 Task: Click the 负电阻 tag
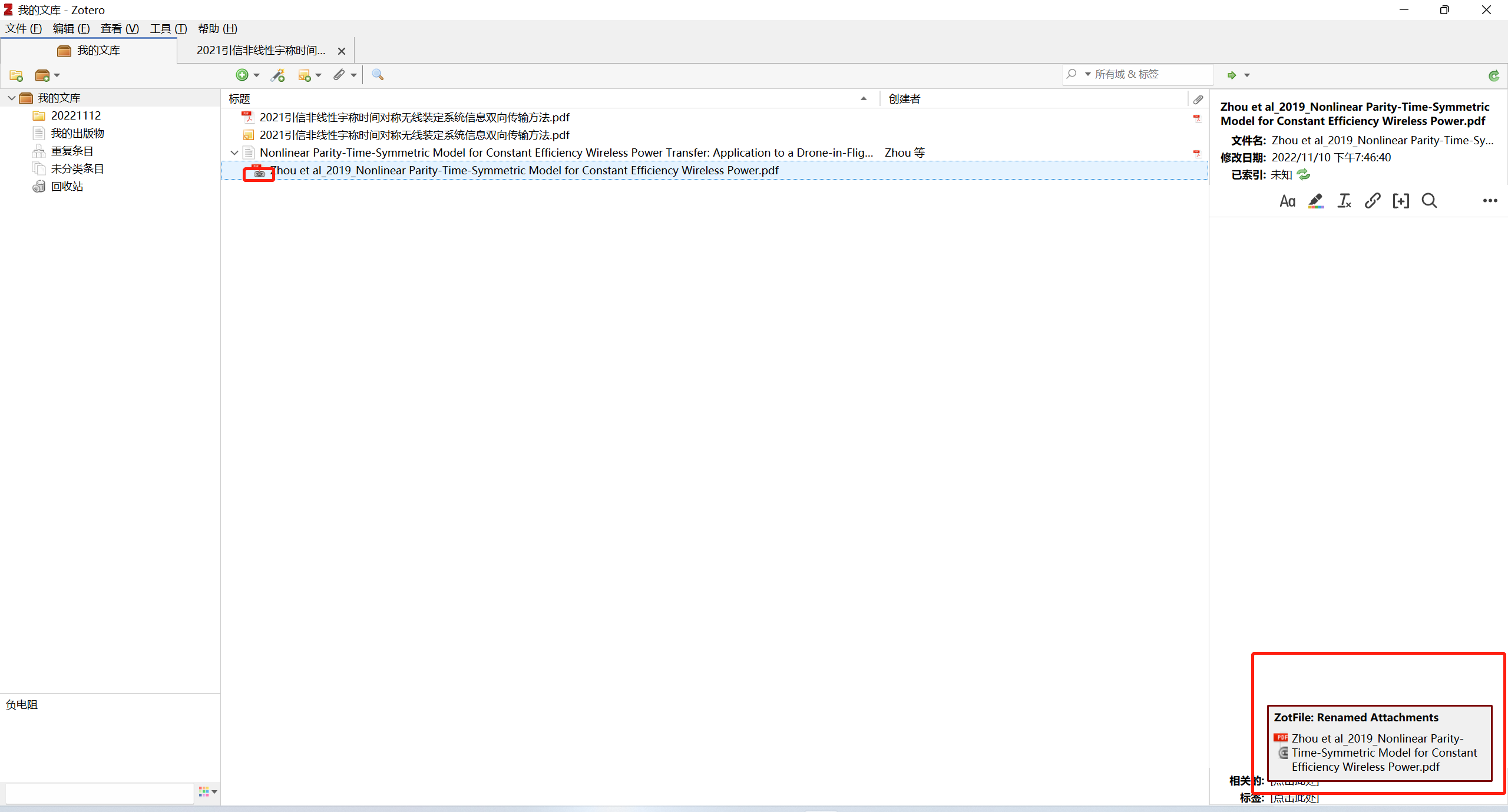[22, 705]
